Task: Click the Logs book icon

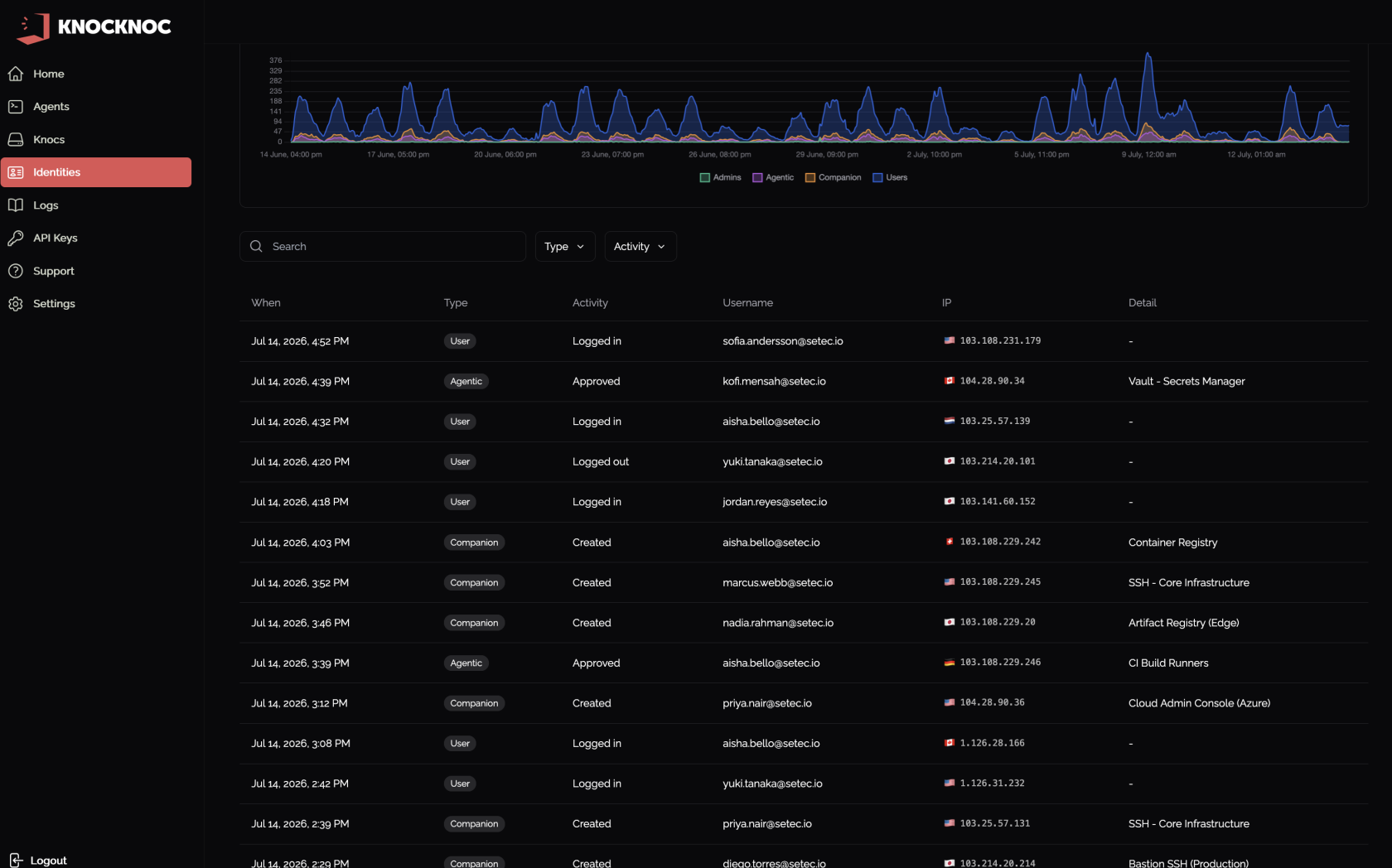Action: point(16,205)
